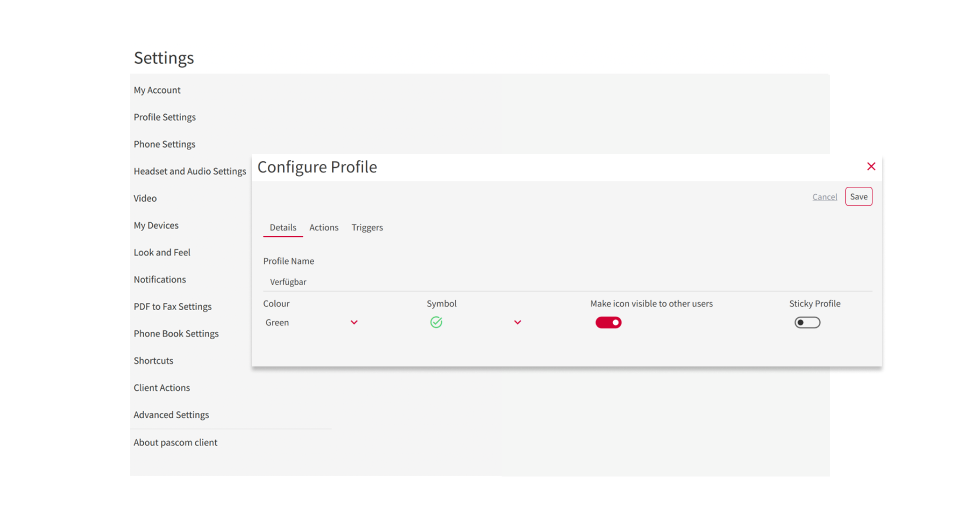960x520 pixels.
Task: Open the Triggers tab
Action: click(367, 227)
